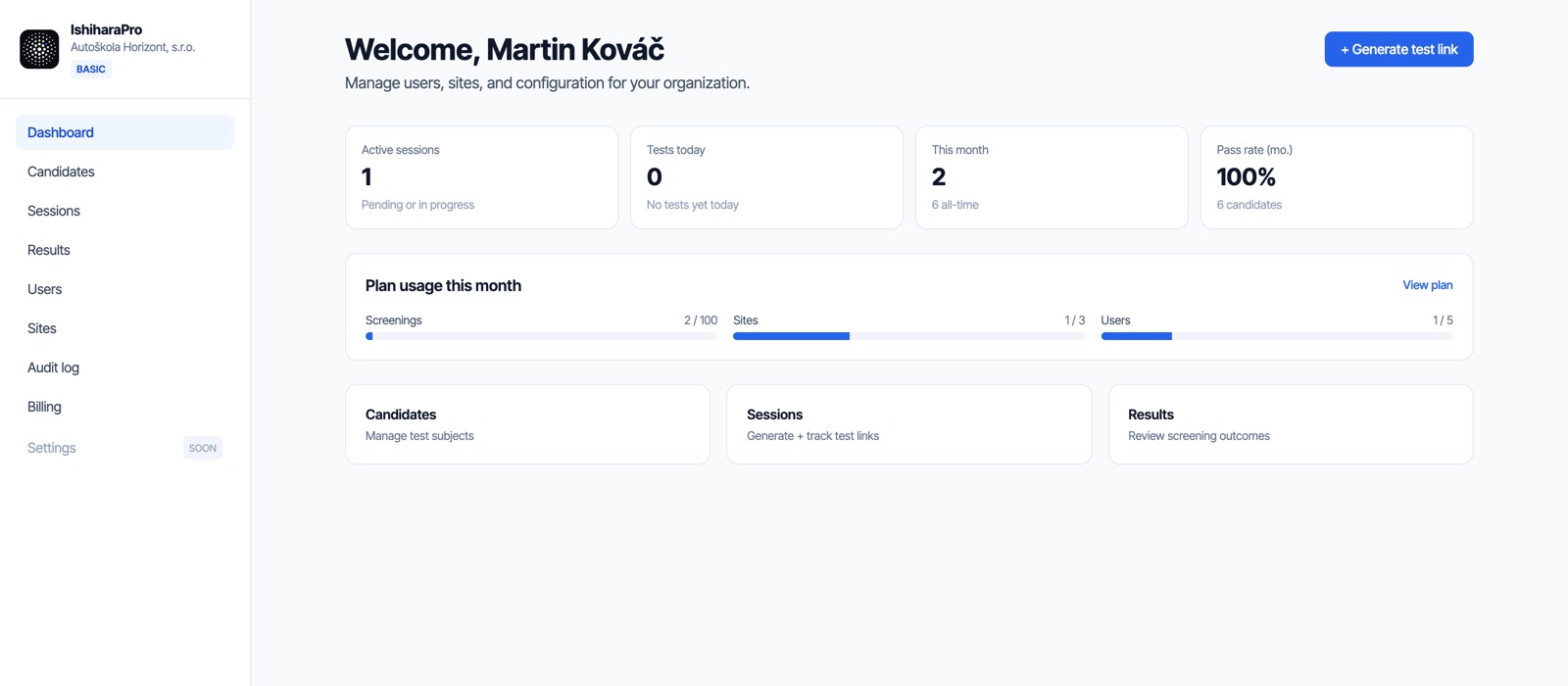The width and height of the screenshot is (1568, 686).
Task: Go to Candidates in the sidebar
Action: [x=124, y=171]
